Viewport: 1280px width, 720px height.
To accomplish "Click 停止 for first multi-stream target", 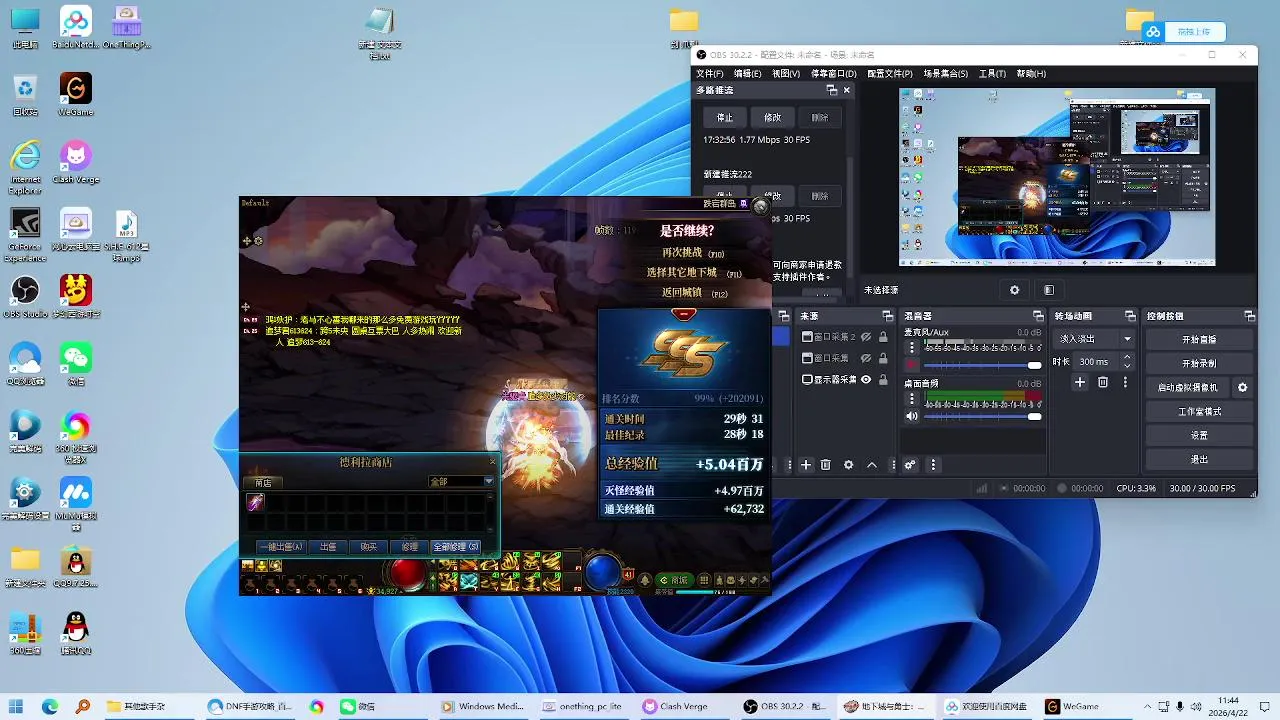I will [x=725, y=117].
